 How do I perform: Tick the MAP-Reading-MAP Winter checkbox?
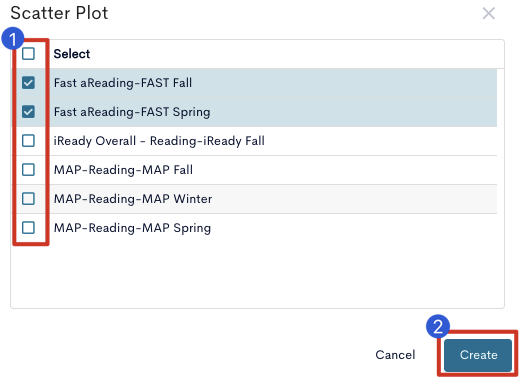pyautogui.click(x=28, y=199)
